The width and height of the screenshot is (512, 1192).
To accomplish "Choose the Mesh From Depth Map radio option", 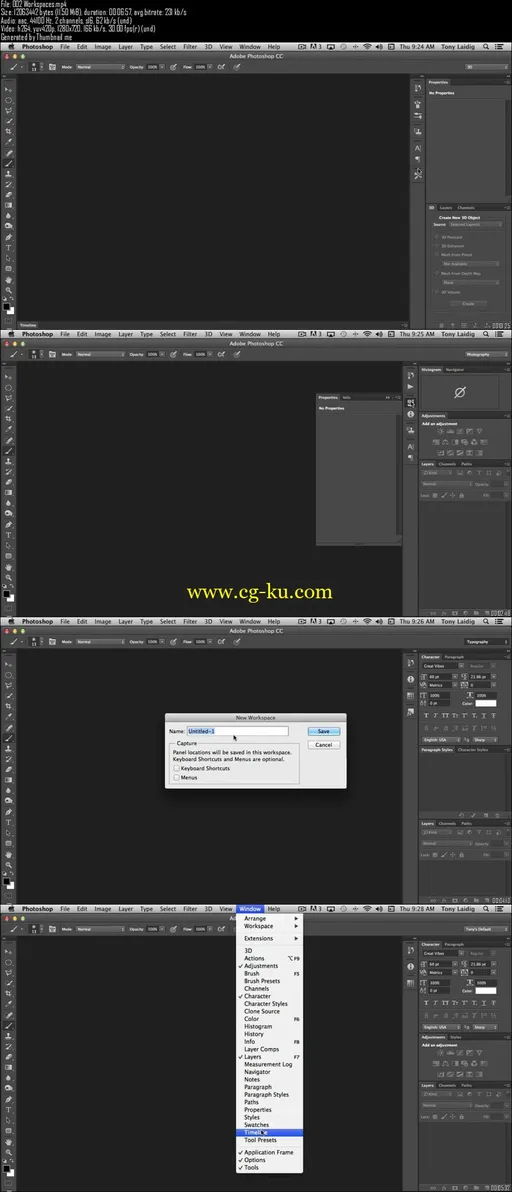I will point(438,273).
